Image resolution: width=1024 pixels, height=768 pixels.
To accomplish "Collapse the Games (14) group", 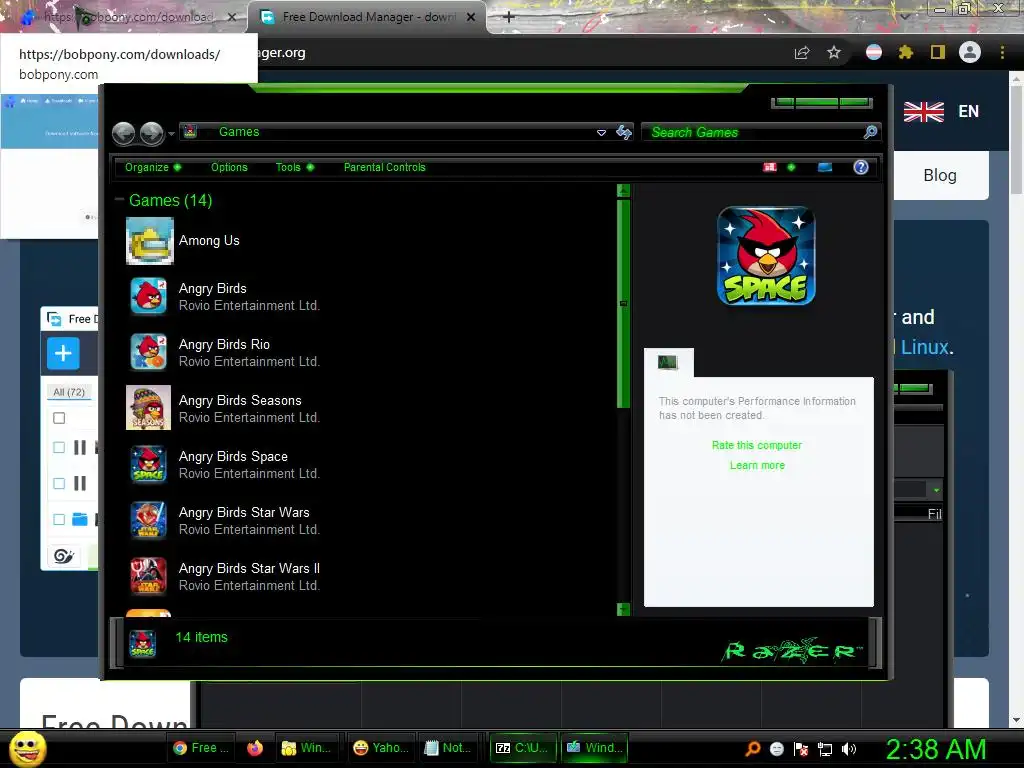I will tap(119, 199).
